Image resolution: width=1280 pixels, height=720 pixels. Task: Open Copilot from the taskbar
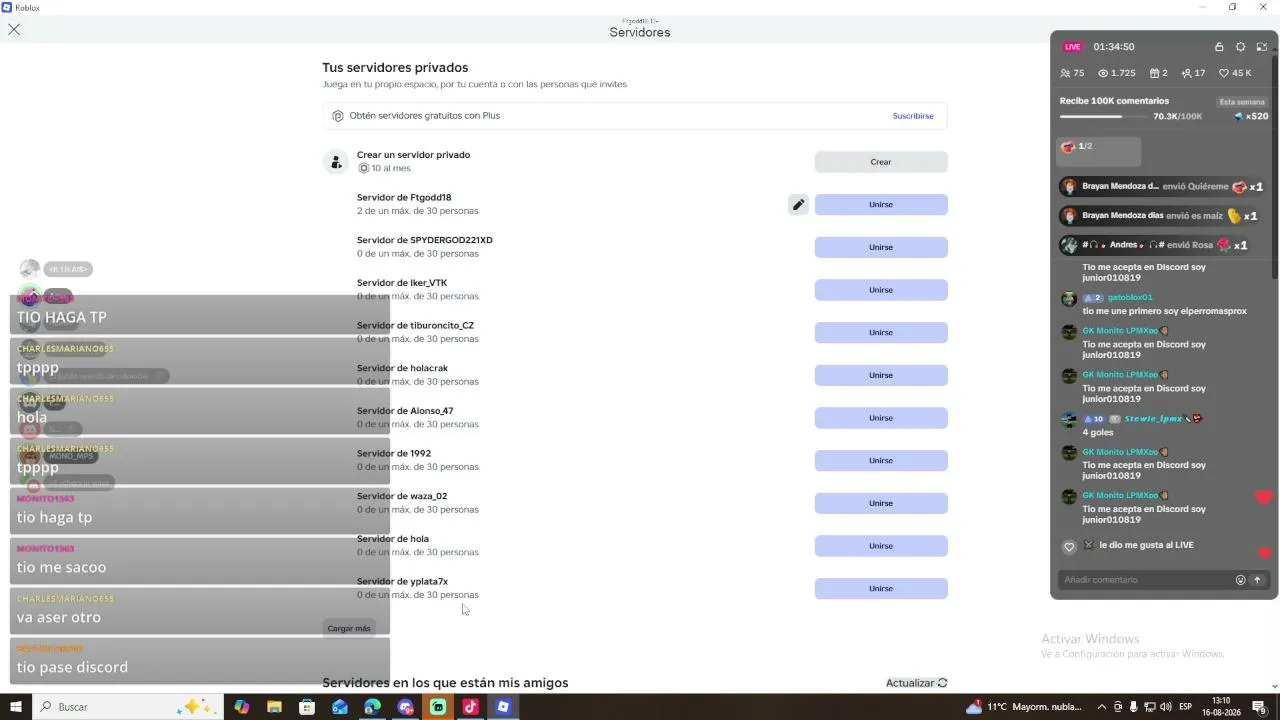(242, 707)
